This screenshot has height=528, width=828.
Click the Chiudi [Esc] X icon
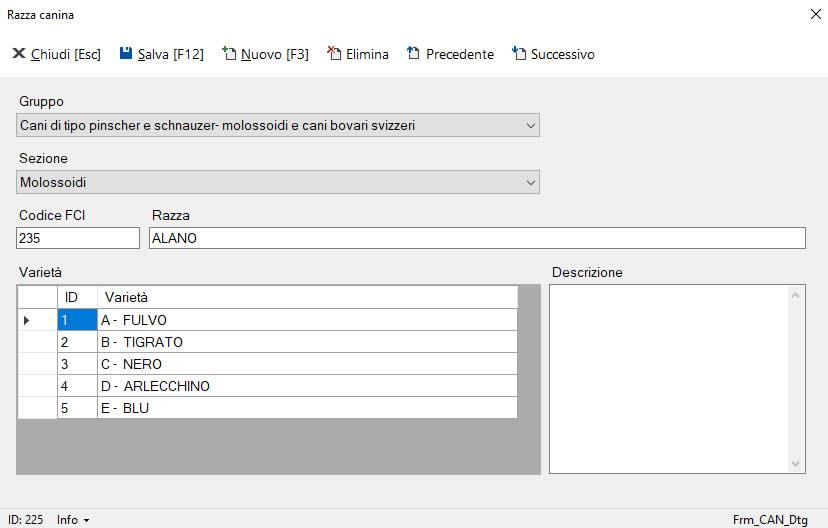(18, 54)
